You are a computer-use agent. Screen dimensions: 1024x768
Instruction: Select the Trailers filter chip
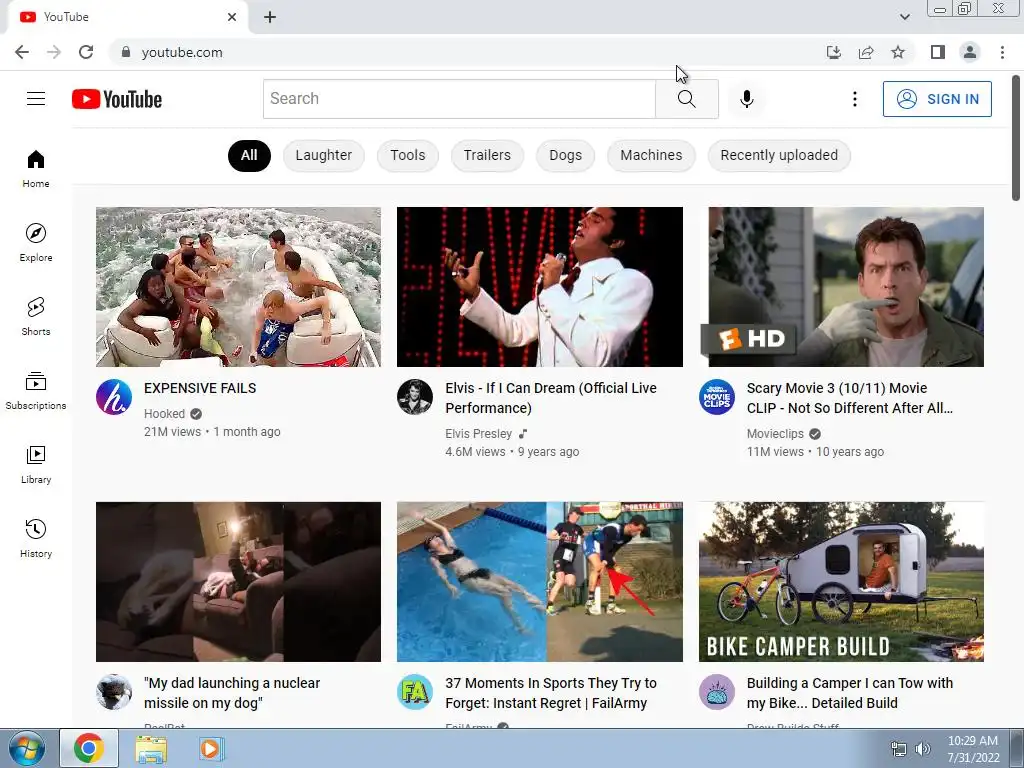click(487, 155)
